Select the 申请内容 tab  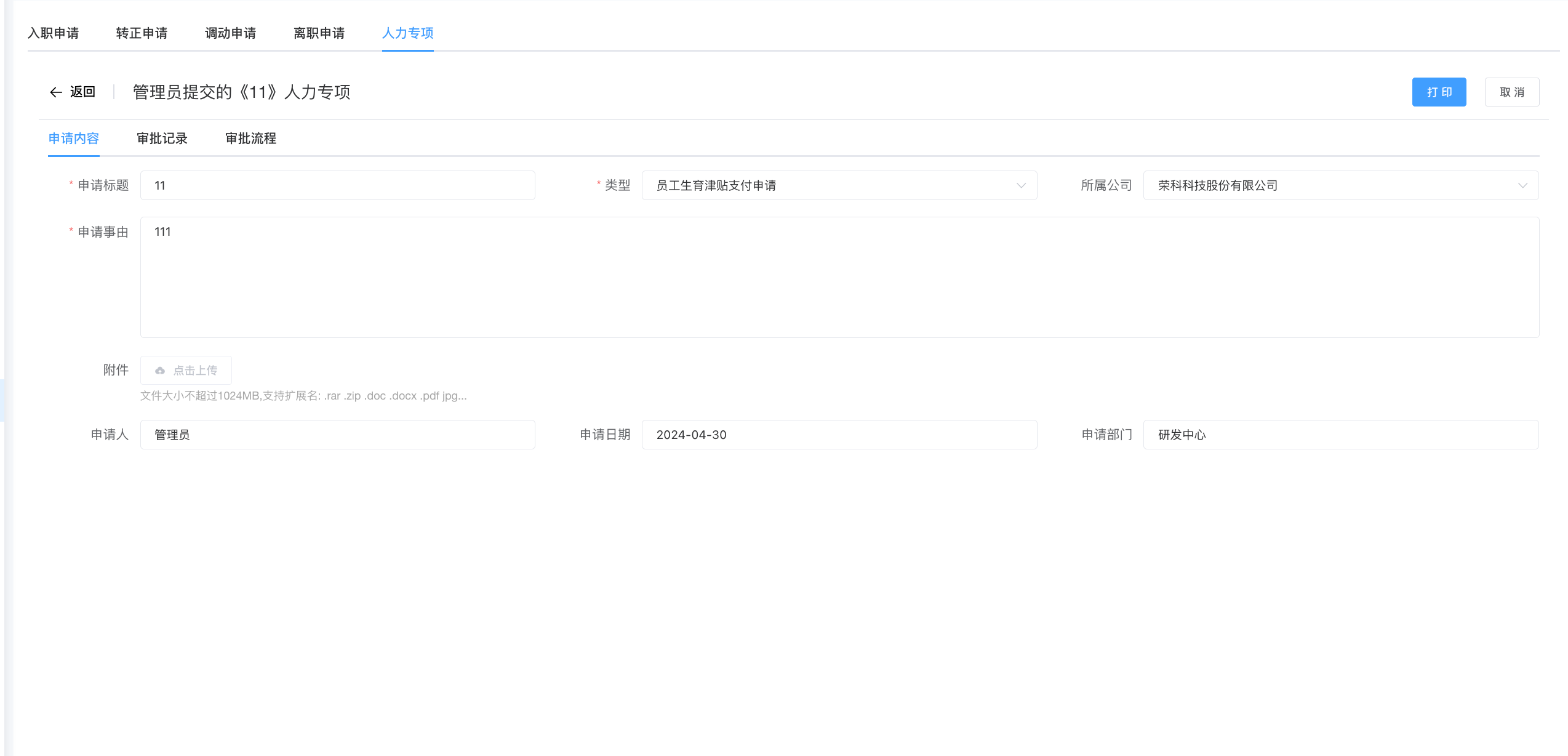[74, 139]
